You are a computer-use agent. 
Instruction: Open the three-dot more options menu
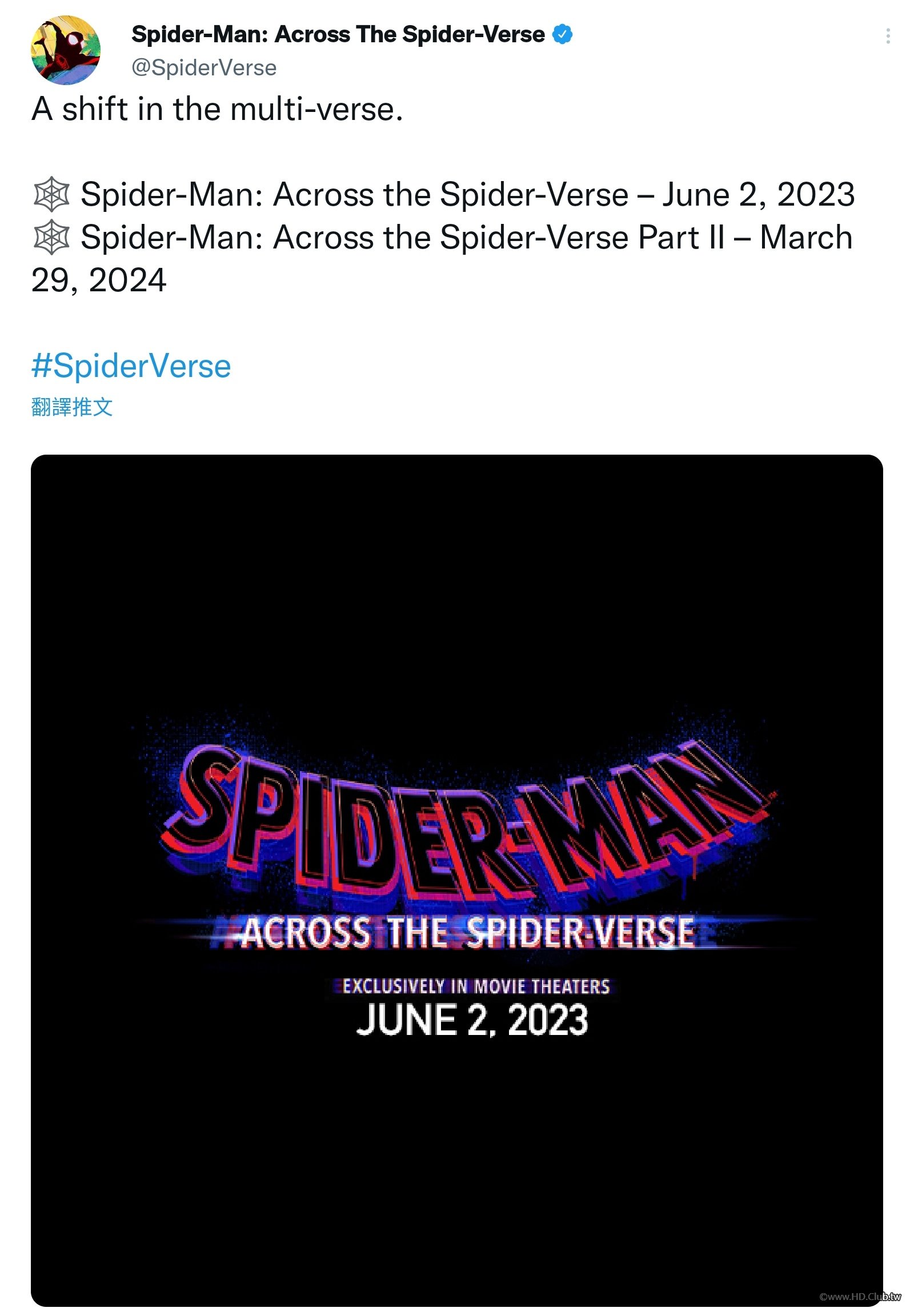(x=888, y=36)
